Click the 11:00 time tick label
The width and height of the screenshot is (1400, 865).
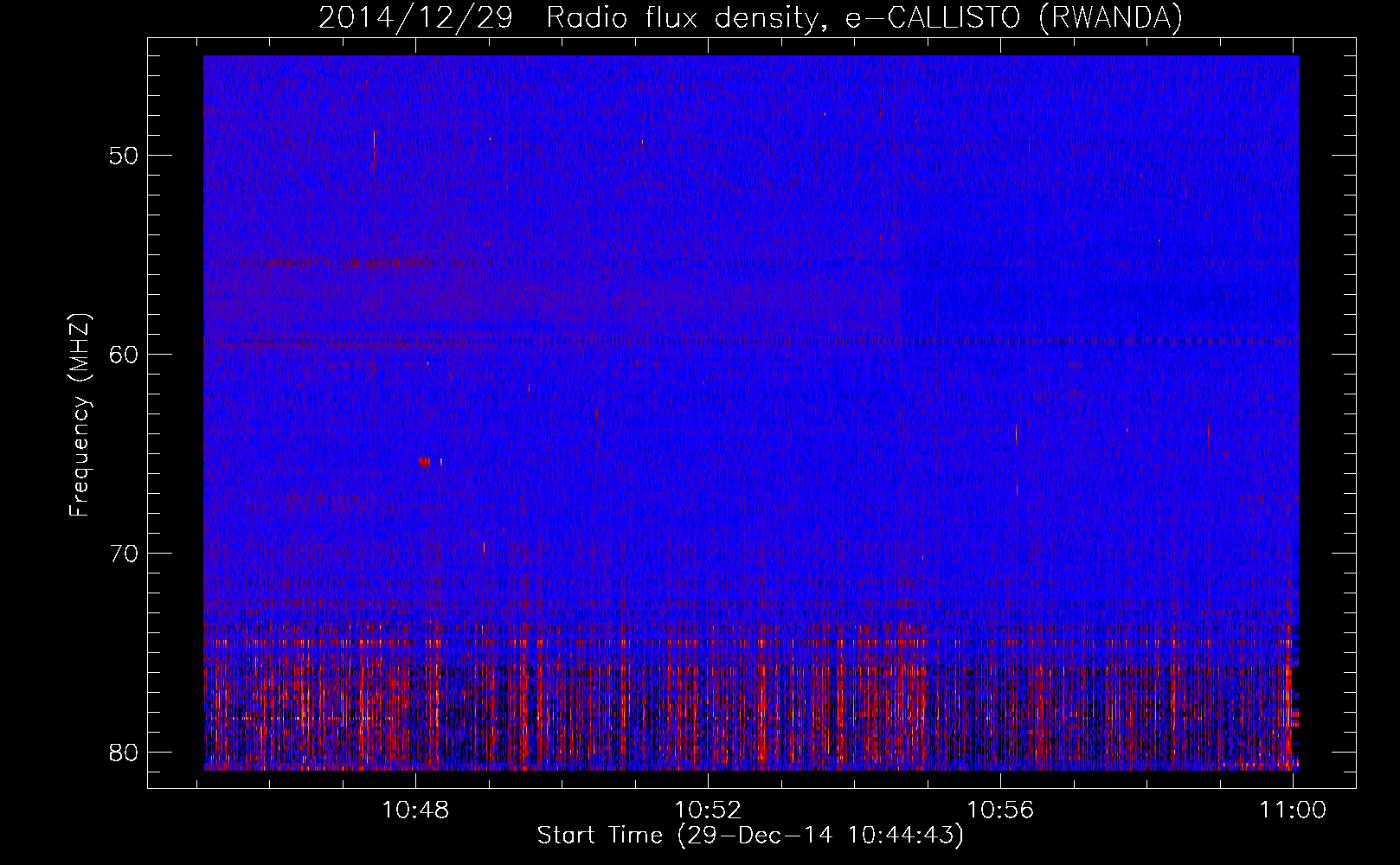point(1293,811)
